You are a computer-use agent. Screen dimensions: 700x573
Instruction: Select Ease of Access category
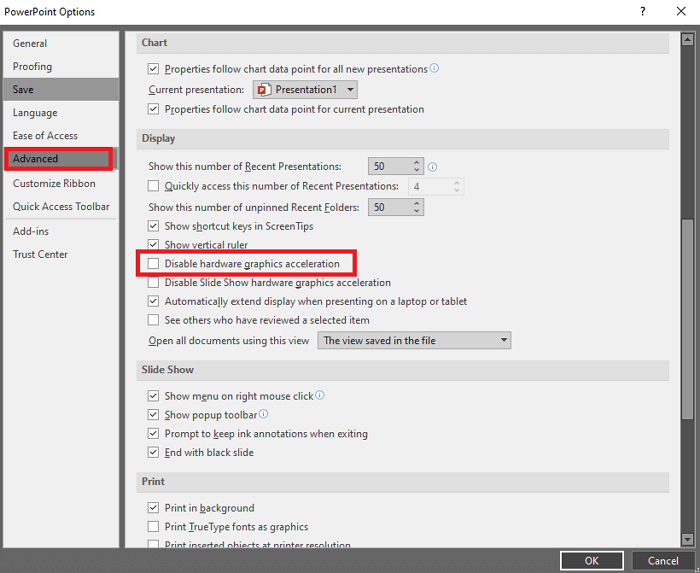click(x=61, y=135)
